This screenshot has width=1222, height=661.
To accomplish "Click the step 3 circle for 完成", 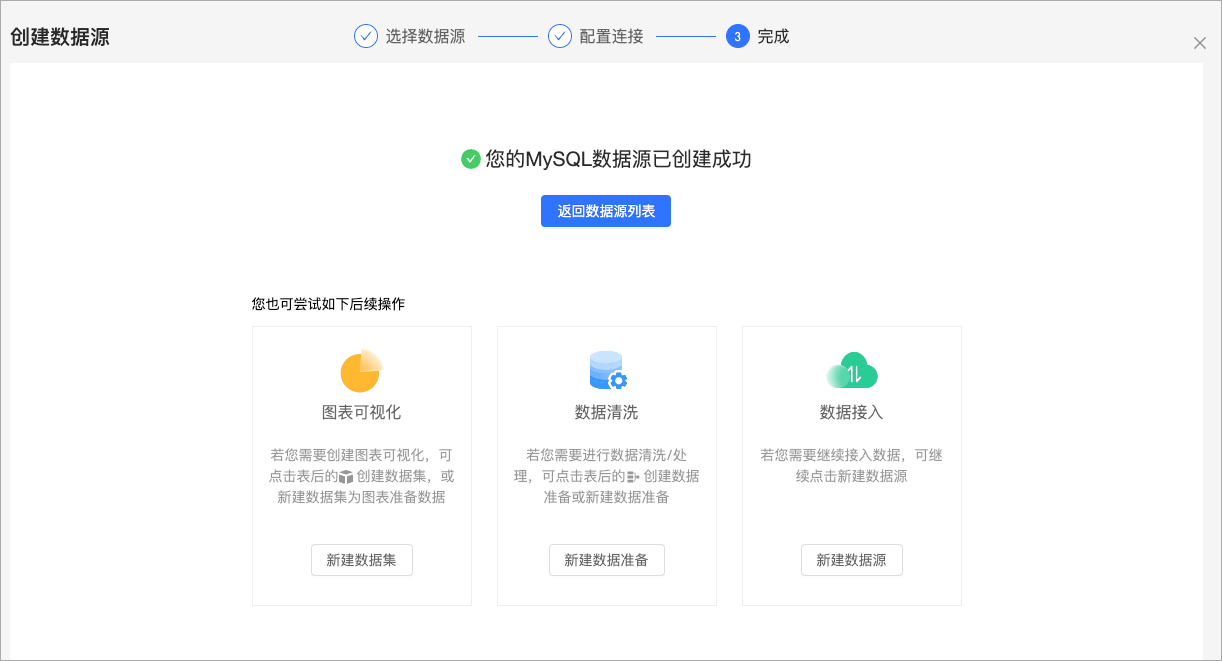I will tap(738, 36).
